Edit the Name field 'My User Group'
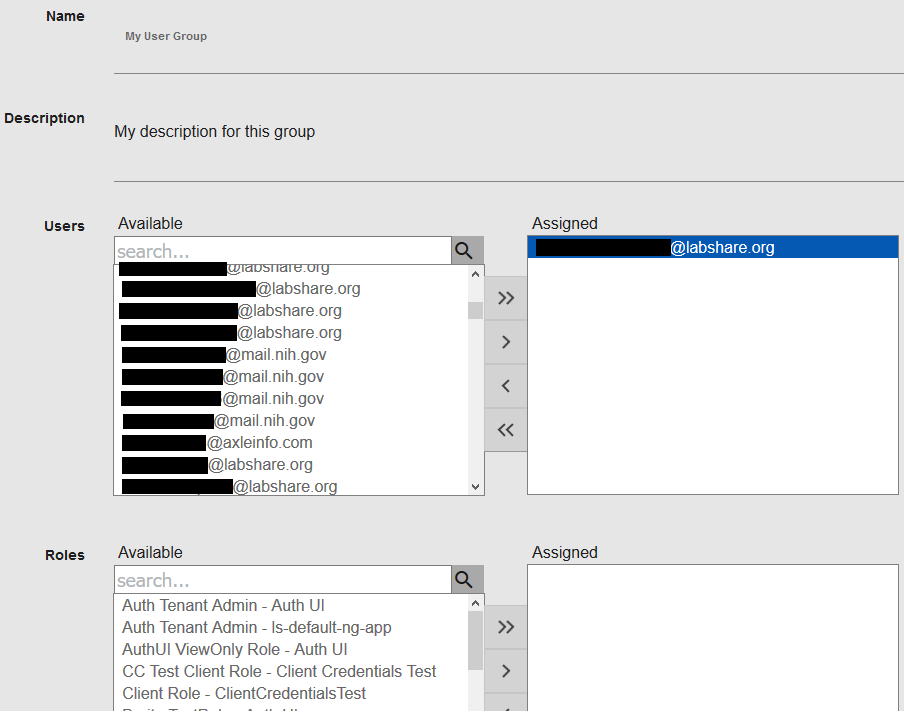Screen dimensions: 904x712 tap(508, 36)
